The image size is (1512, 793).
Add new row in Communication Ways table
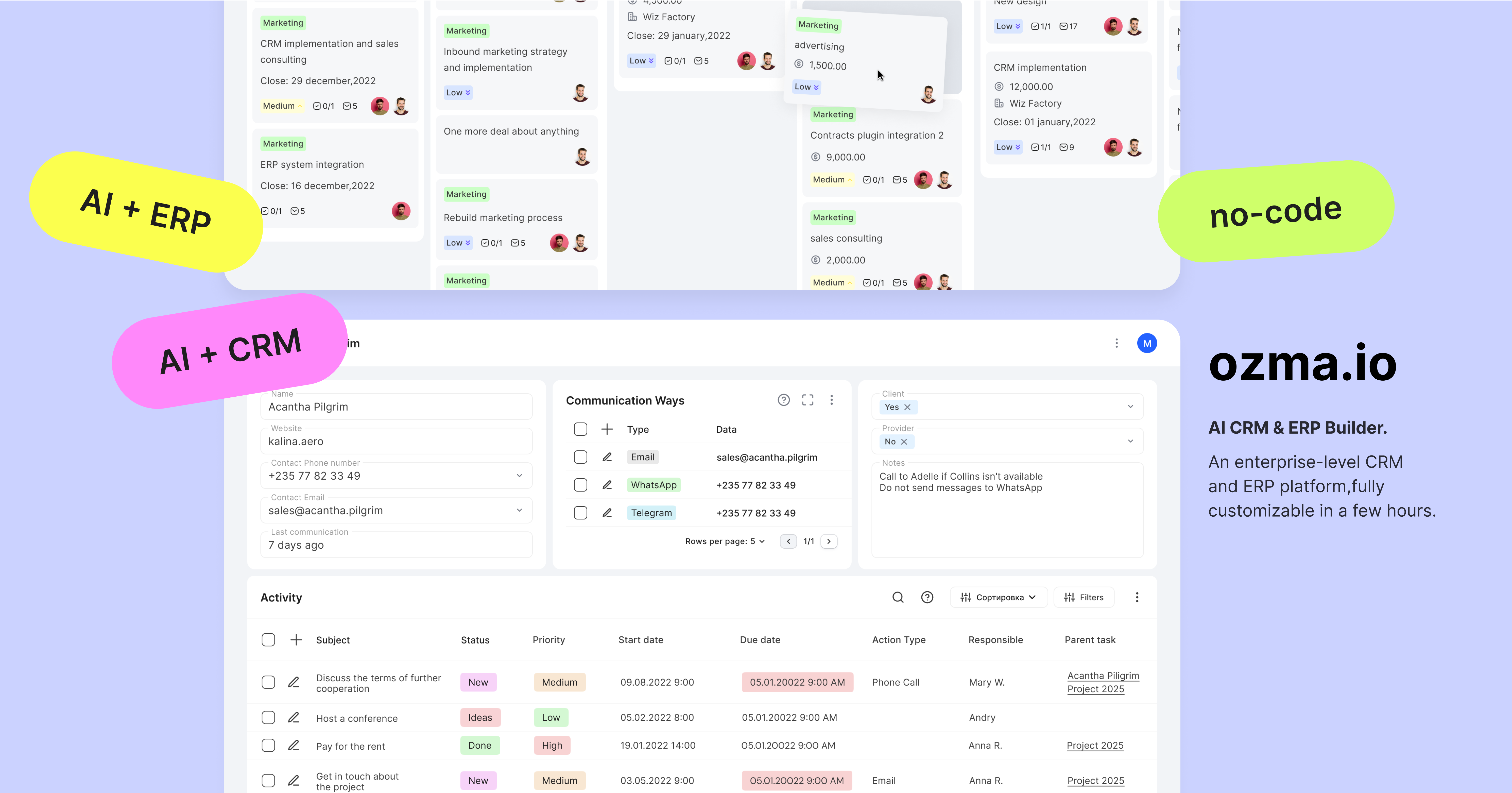607,429
